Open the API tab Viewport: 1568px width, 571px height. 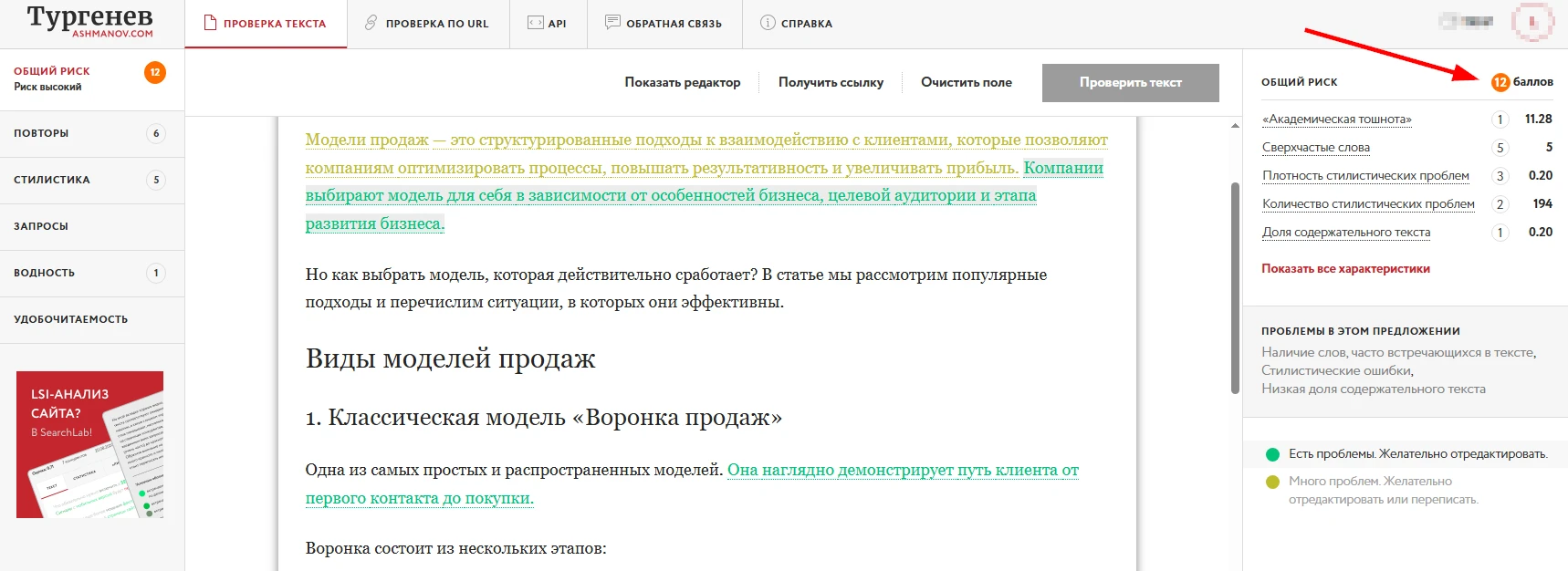click(548, 24)
